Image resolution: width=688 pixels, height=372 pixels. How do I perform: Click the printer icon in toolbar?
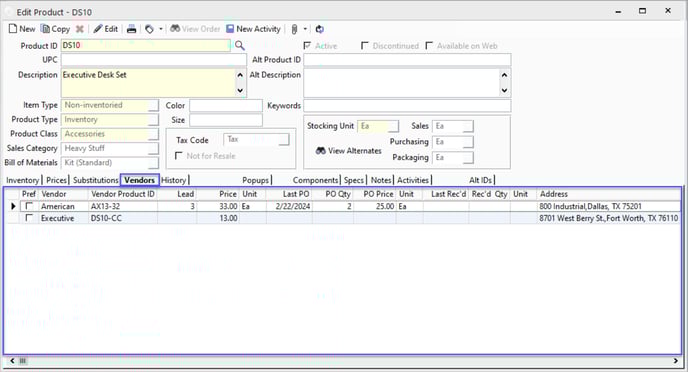click(x=131, y=29)
